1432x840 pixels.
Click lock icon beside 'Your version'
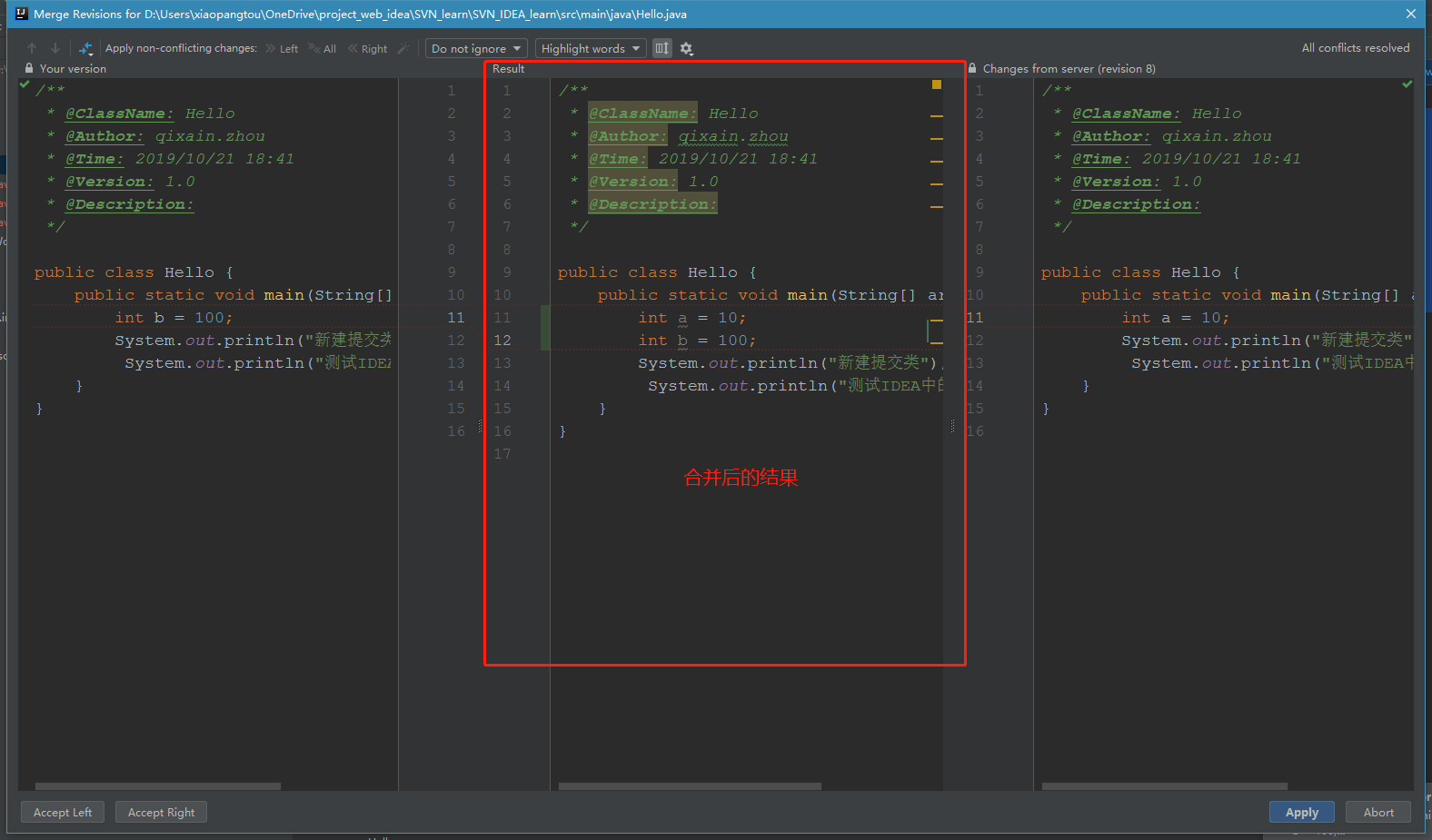(29, 68)
